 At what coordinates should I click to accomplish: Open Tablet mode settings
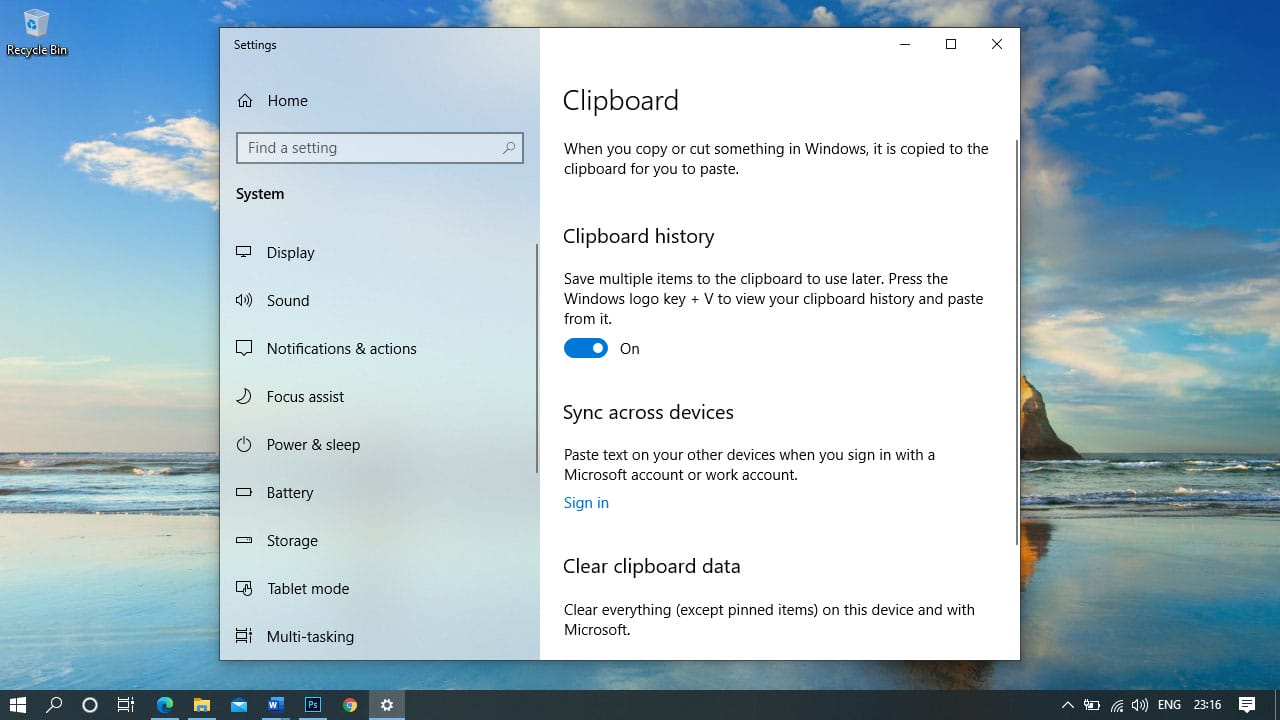[x=307, y=588]
